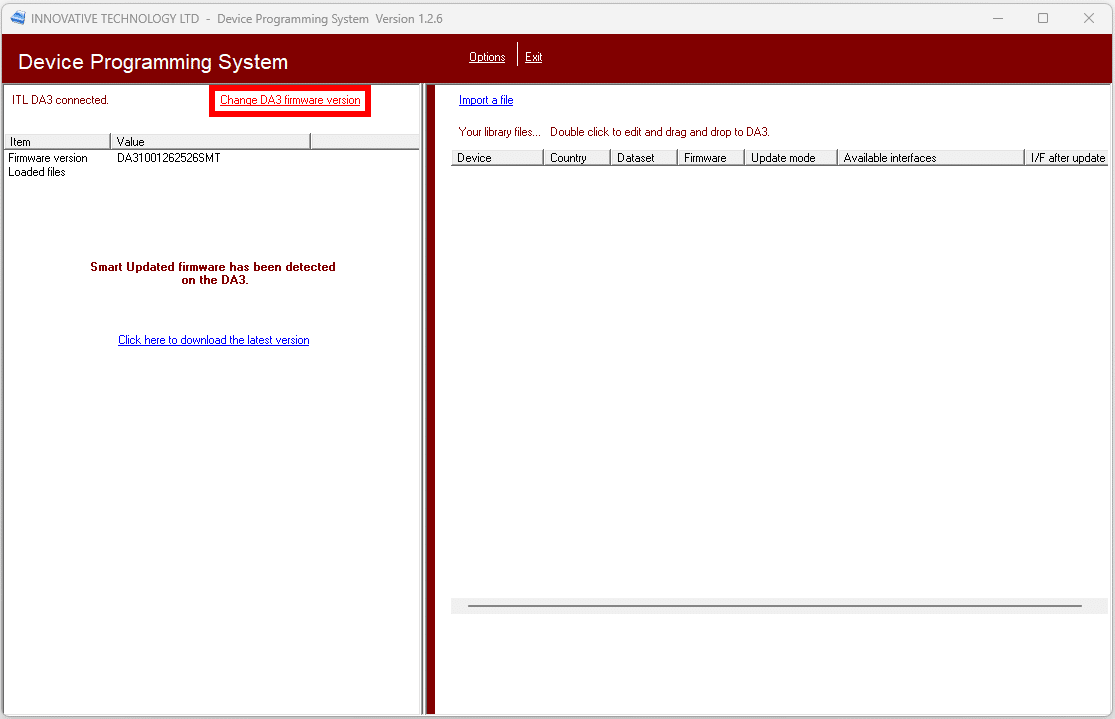Maximize the Device Programming System window
This screenshot has width=1115, height=719.
click(1043, 18)
